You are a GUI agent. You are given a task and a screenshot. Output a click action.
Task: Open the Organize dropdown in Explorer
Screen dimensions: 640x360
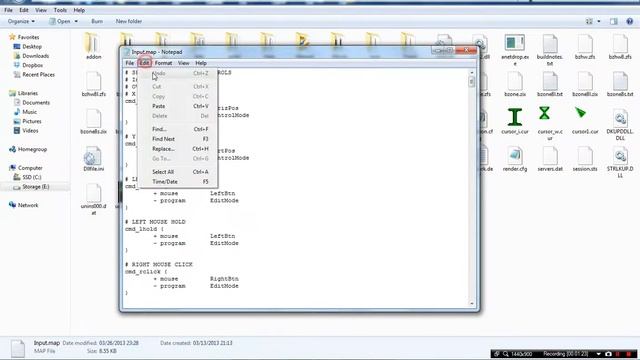pos(21,21)
